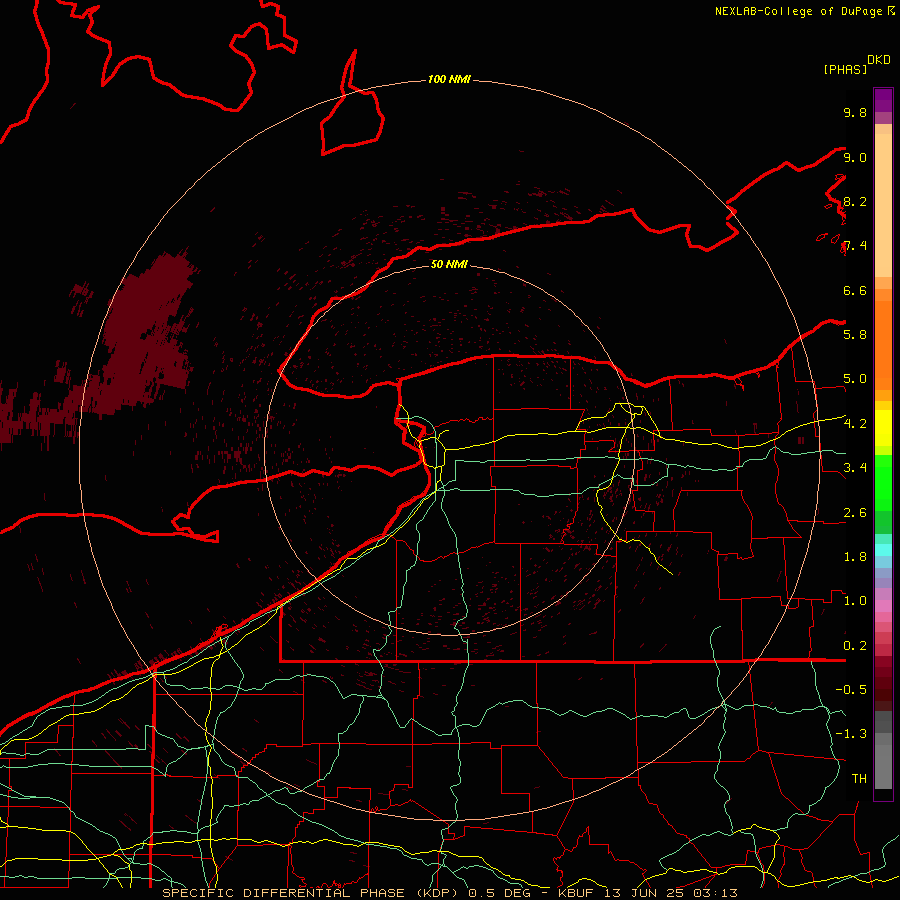Image resolution: width=900 pixels, height=900 pixels.
Task: Click the KBUF station identifier in footer
Action: 576,893
